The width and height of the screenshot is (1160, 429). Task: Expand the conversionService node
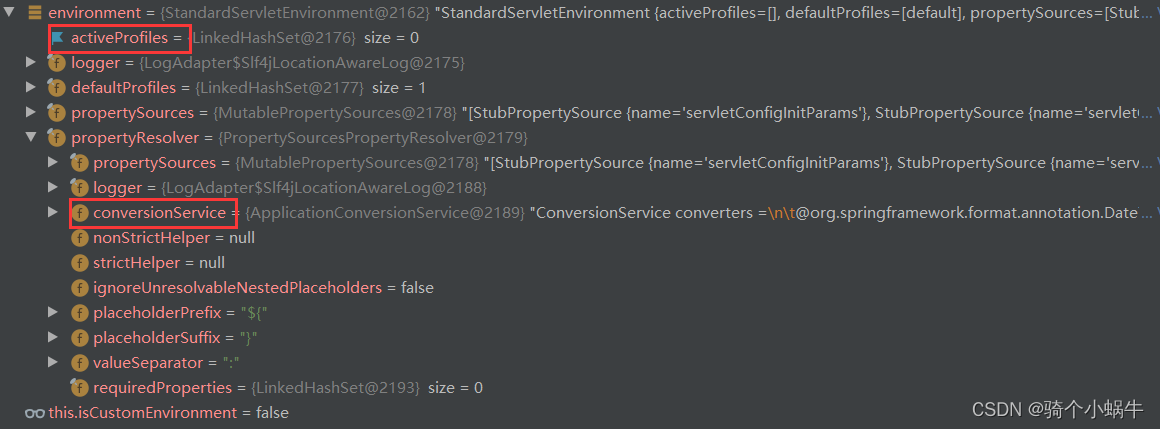click(53, 212)
